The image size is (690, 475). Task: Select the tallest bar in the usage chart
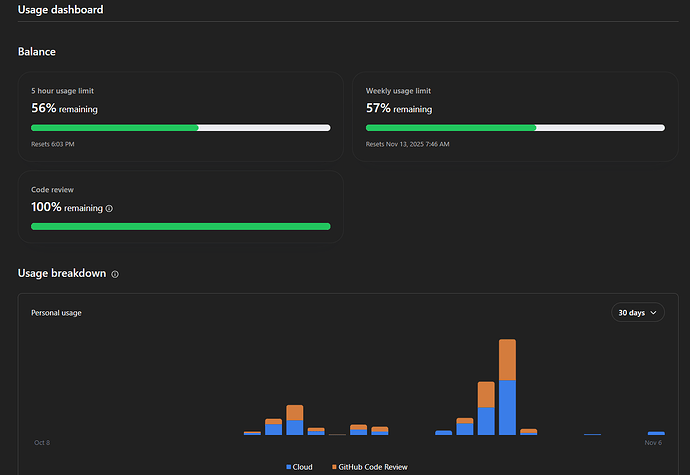pyautogui.click(x=507, y=387)
